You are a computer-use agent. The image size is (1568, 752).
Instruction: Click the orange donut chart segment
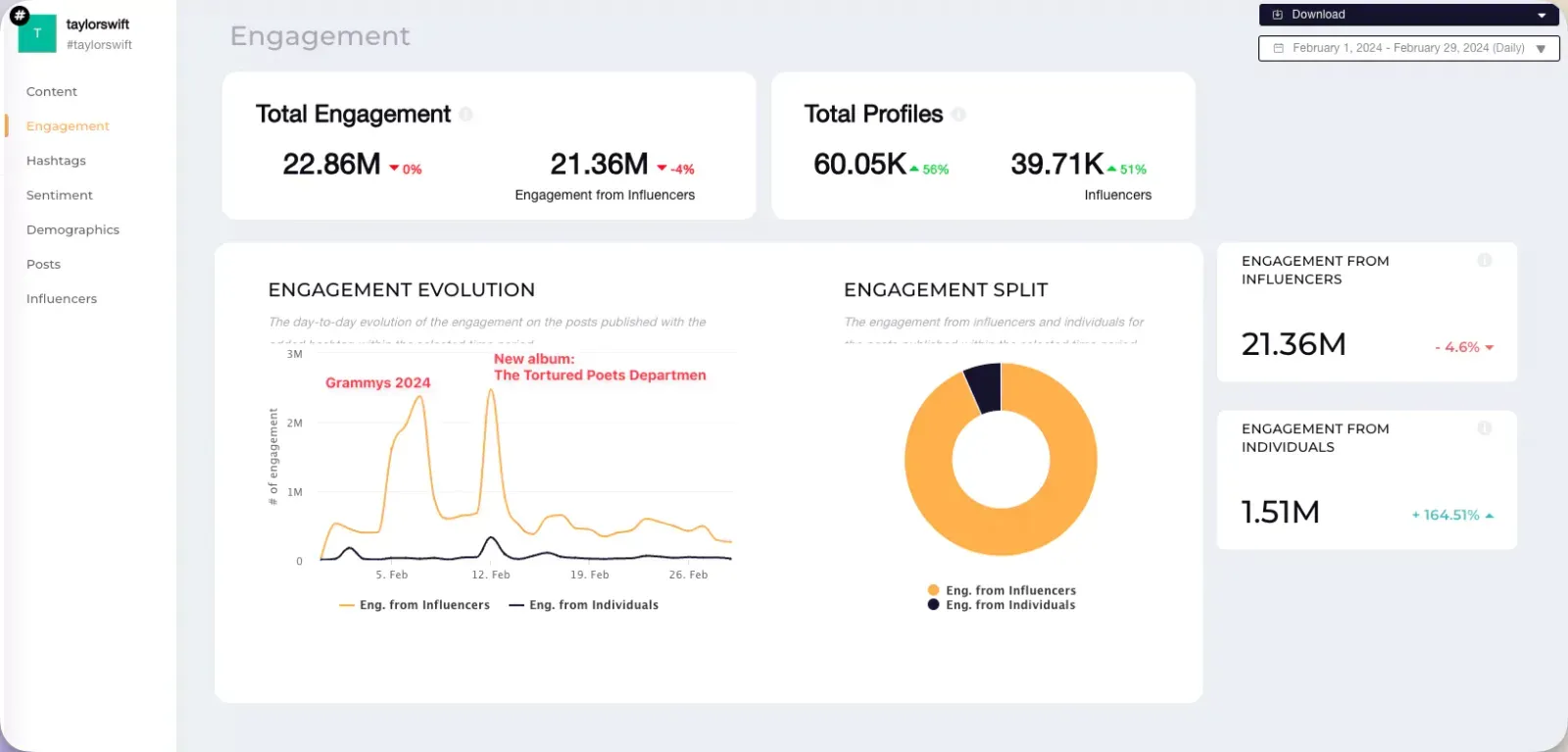point(1001,532)
